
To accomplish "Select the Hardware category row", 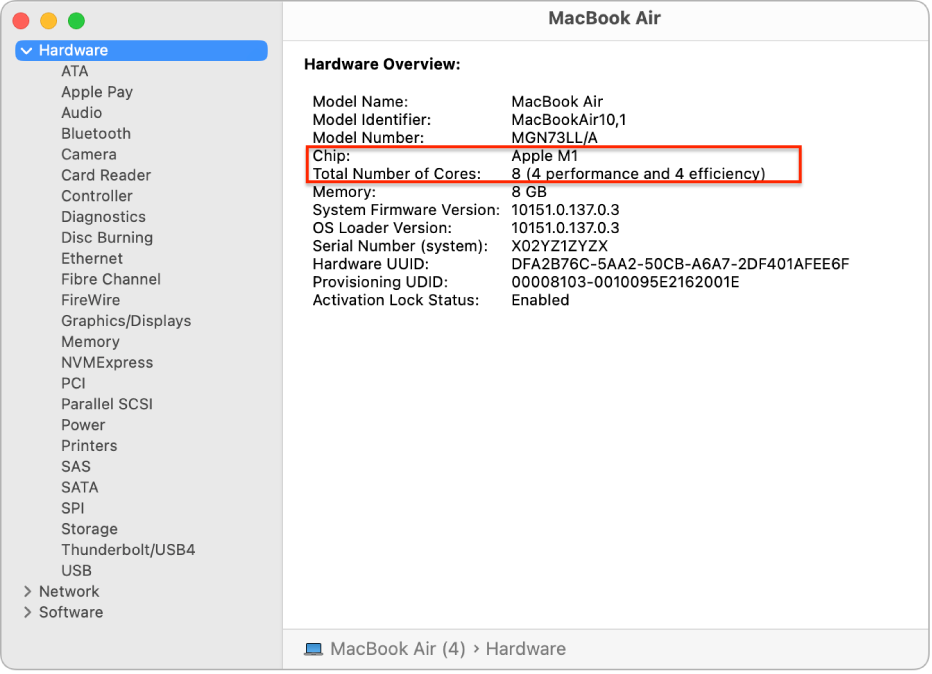I will click(141, 51).
